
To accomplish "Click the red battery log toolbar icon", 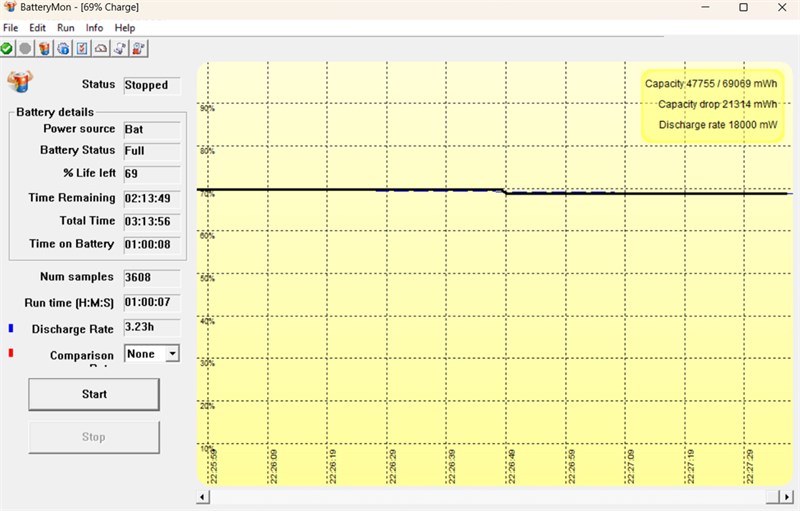I will [x=139, y=48].
